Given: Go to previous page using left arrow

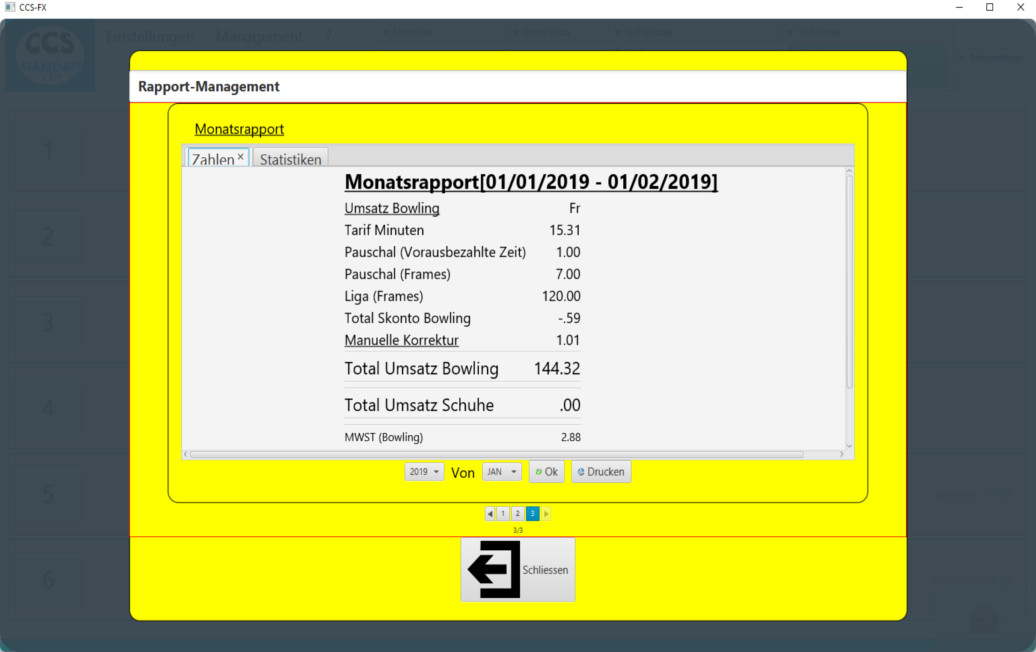Looking at the screenshot, I should point(490,514).
